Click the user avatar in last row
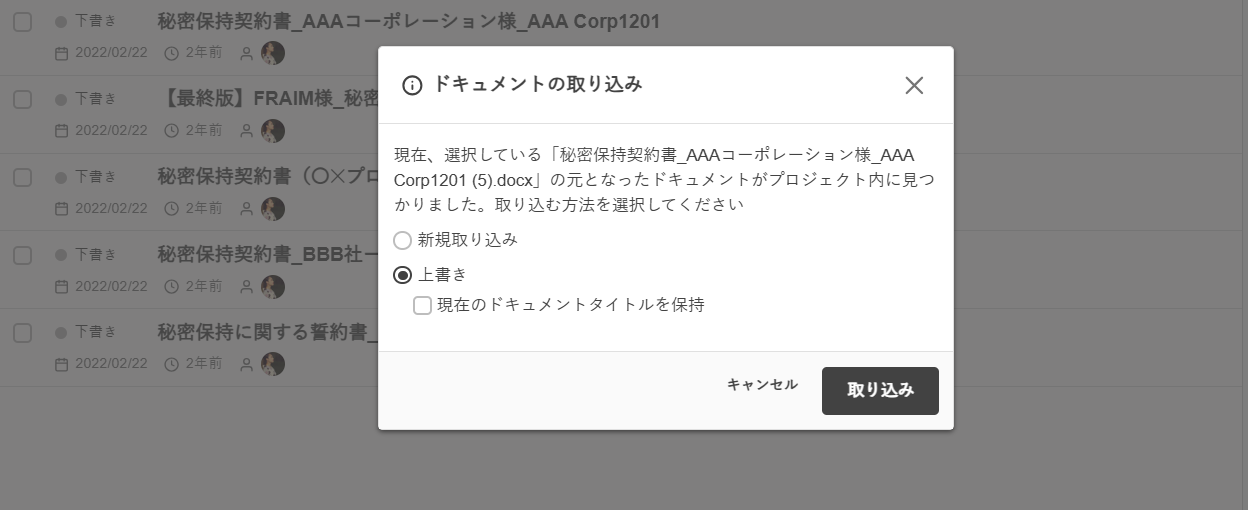This screenshot has height=510, width=1248. coord(273,364)
